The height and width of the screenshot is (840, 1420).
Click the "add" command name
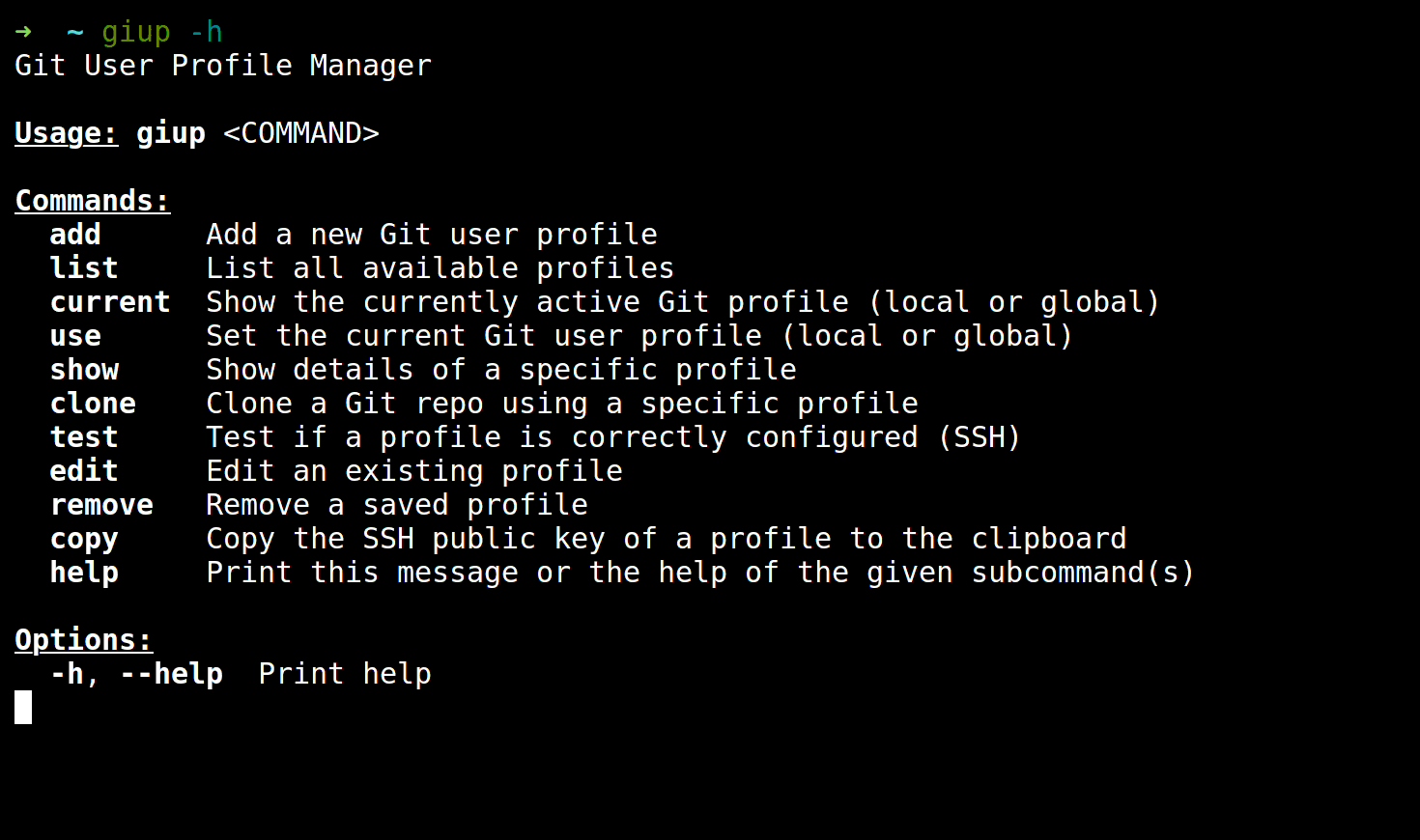pos(75,235)
